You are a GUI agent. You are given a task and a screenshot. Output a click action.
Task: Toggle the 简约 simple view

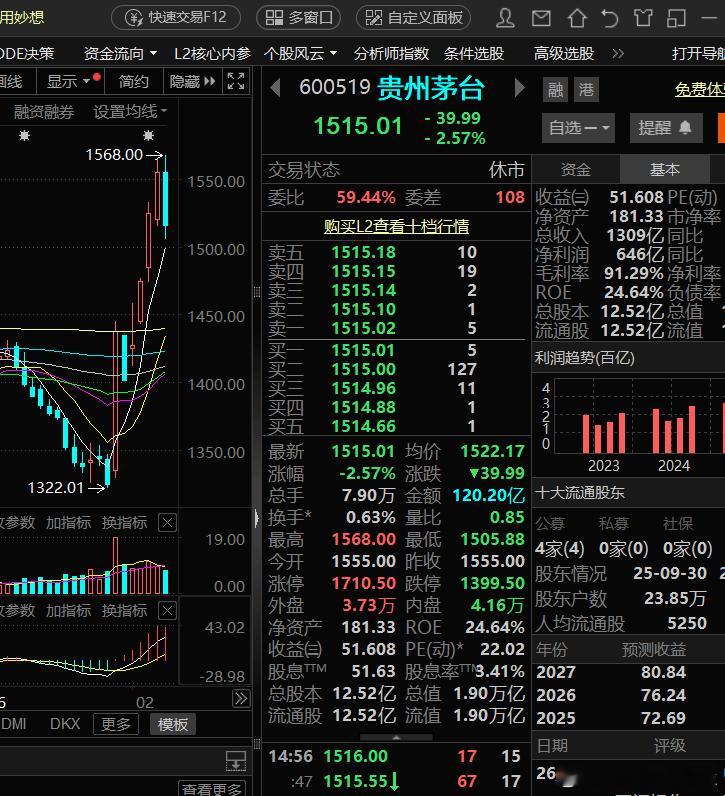pyautogui.click(x=134, y=81)
